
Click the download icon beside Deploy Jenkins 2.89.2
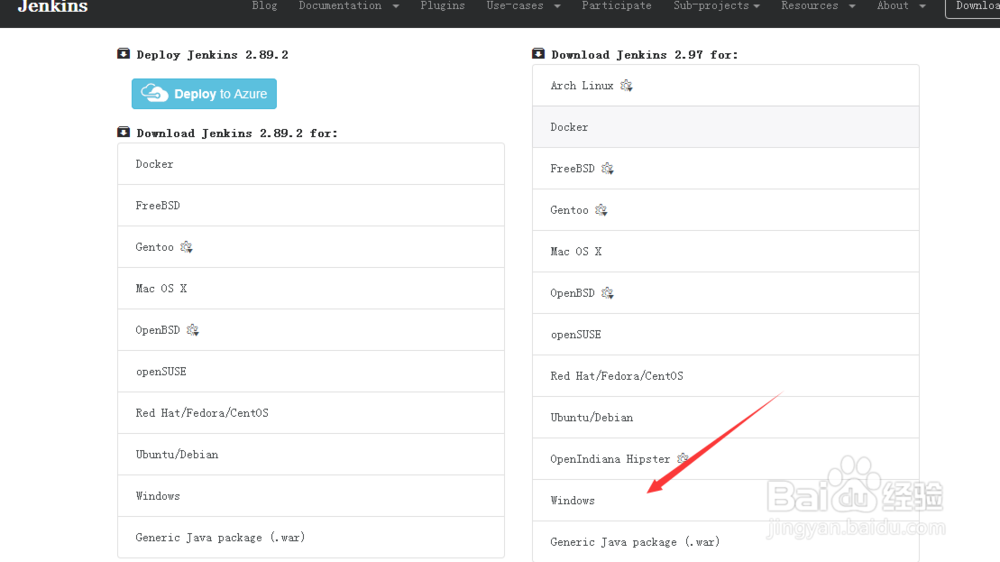point(123,54)
